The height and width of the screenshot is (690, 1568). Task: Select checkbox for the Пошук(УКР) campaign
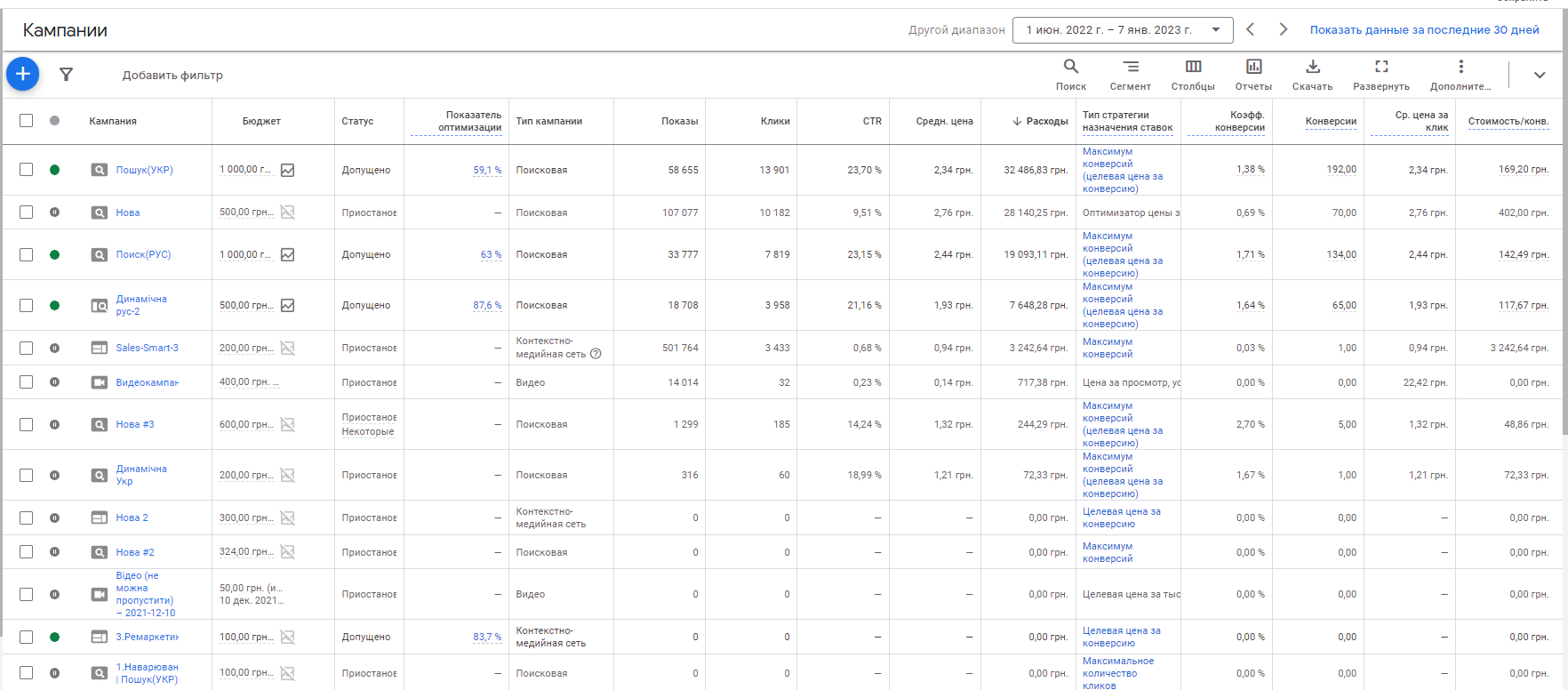tap(27, 170)
